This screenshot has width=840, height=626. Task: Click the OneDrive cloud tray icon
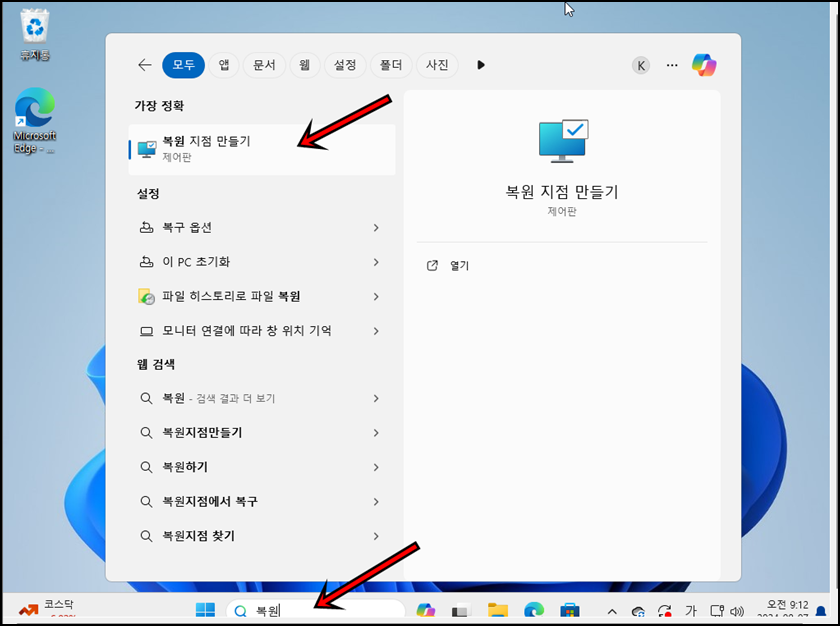click(x=638, y=611)
